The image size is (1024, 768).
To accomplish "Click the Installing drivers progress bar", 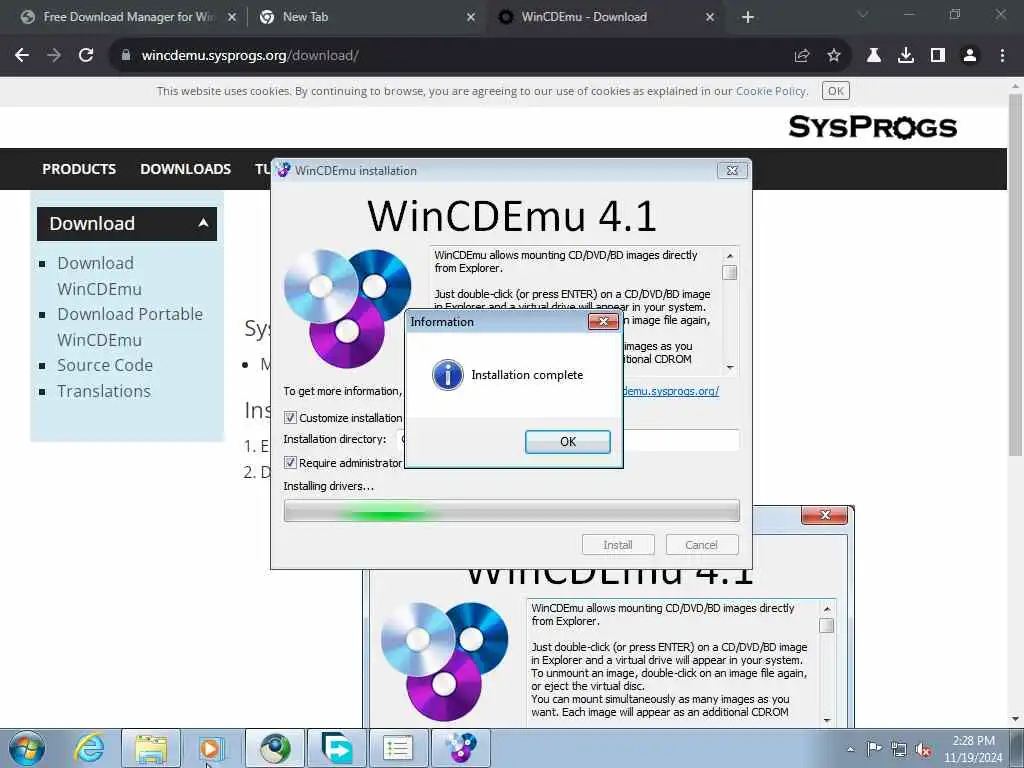I will 511,511.
